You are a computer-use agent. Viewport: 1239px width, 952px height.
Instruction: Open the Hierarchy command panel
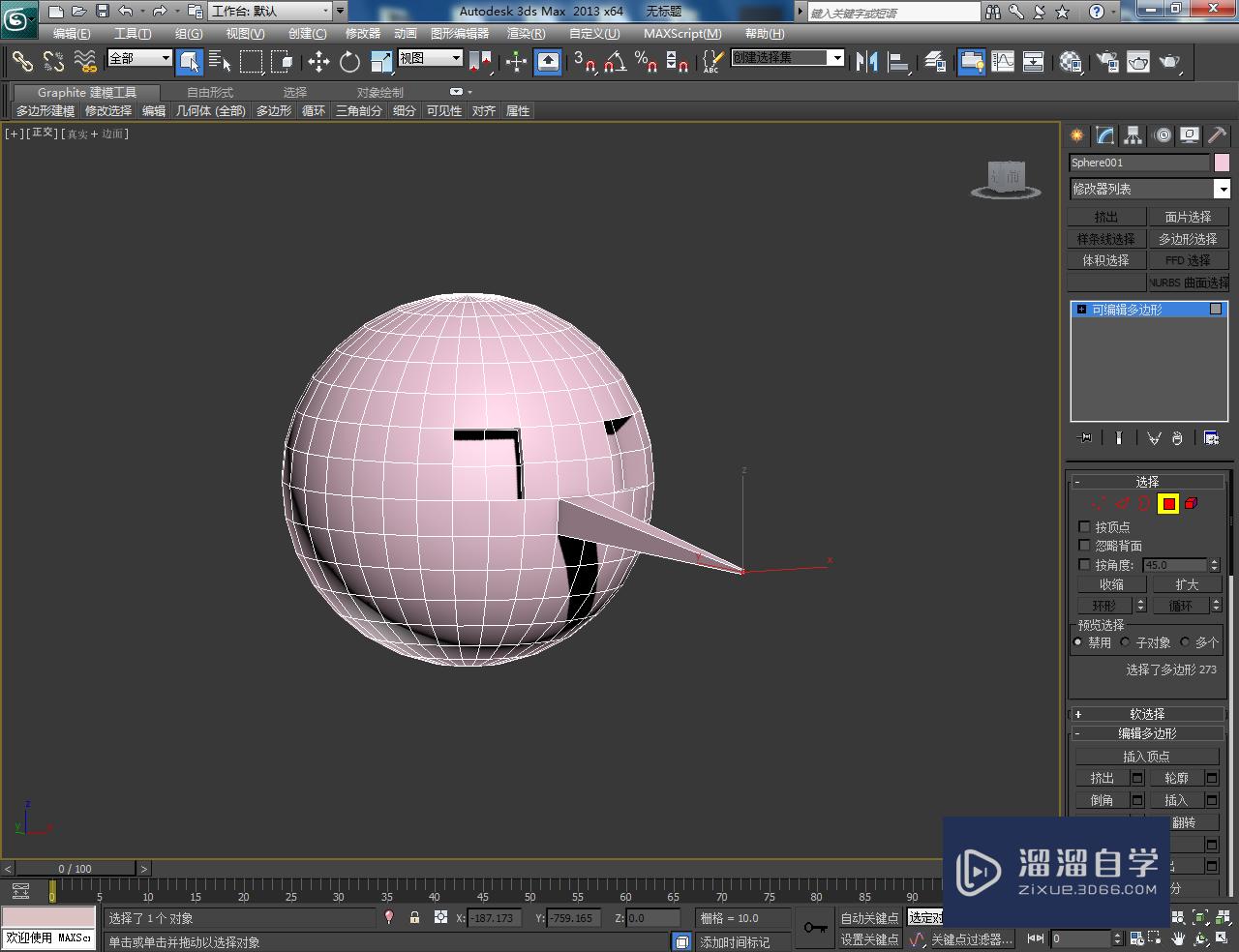click(1133, 135)
